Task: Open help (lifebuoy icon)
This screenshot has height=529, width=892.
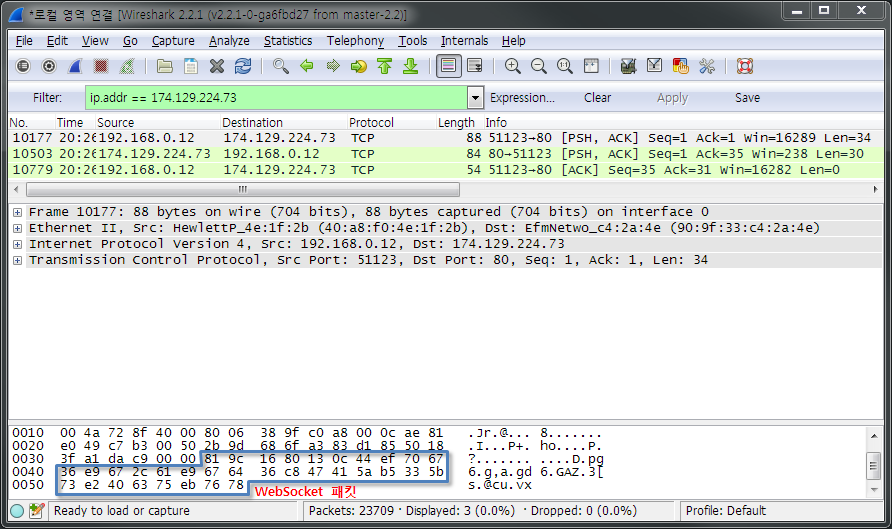Action: point(745,67)
